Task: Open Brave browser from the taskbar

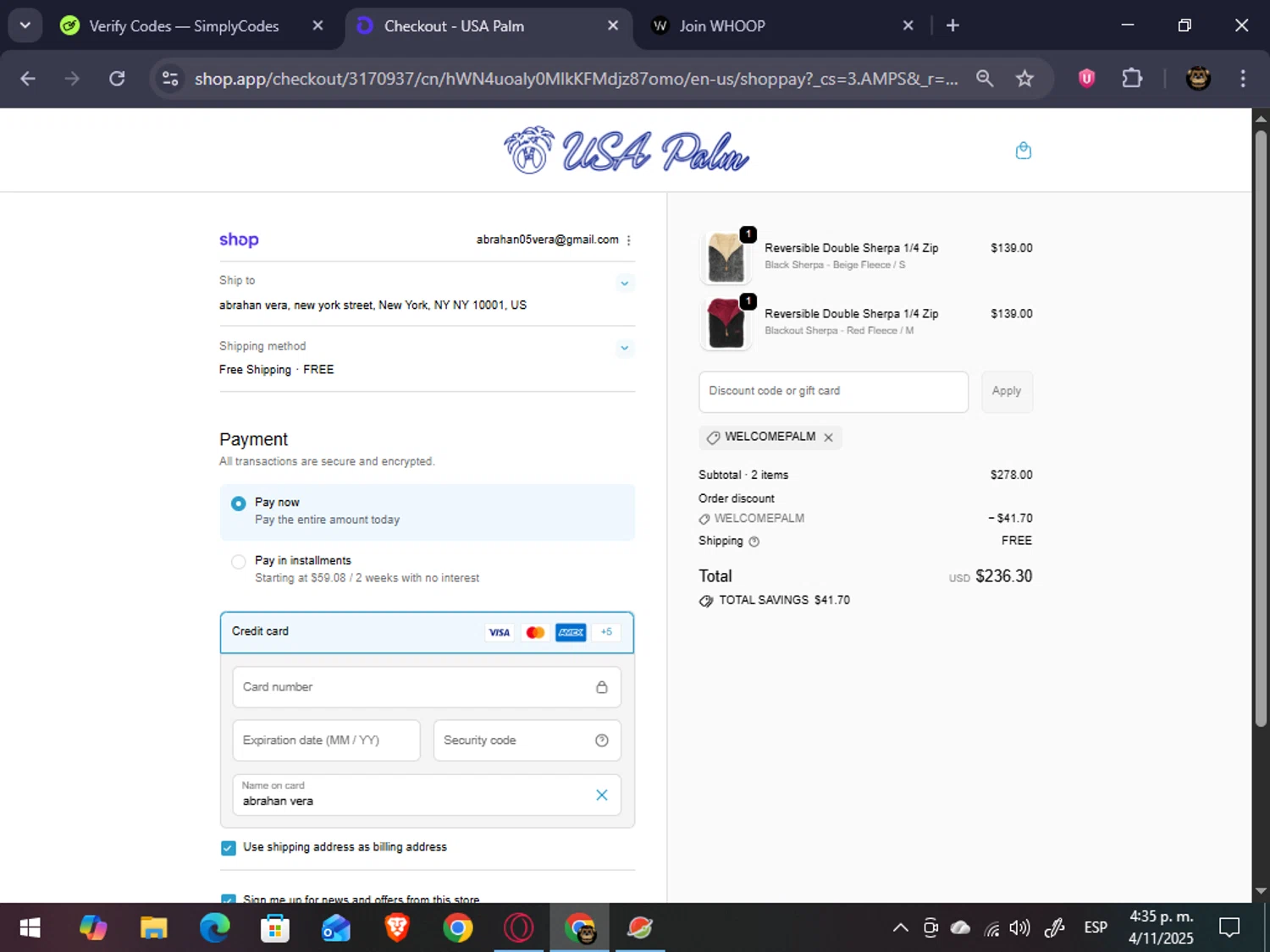Action: [x=396, y=928]
